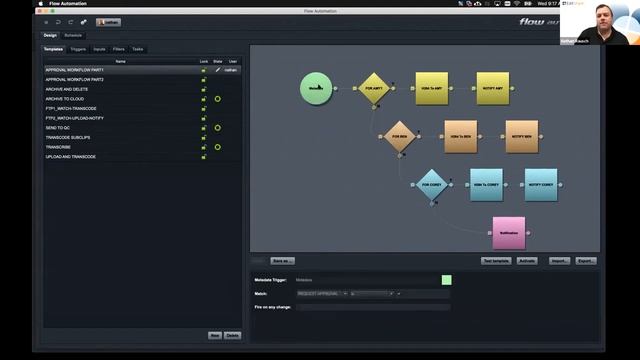Click the New button below template list
This screenshot has width=640, height=360.
(x=215, y=336)
